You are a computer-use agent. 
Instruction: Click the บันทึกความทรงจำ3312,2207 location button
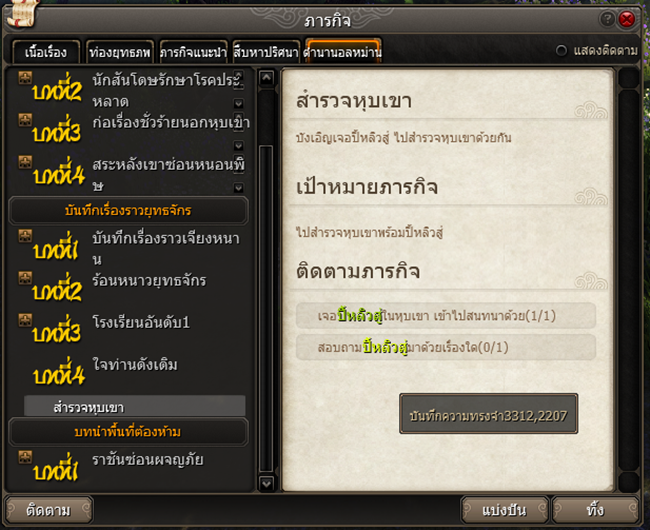(x=488, y=414)
